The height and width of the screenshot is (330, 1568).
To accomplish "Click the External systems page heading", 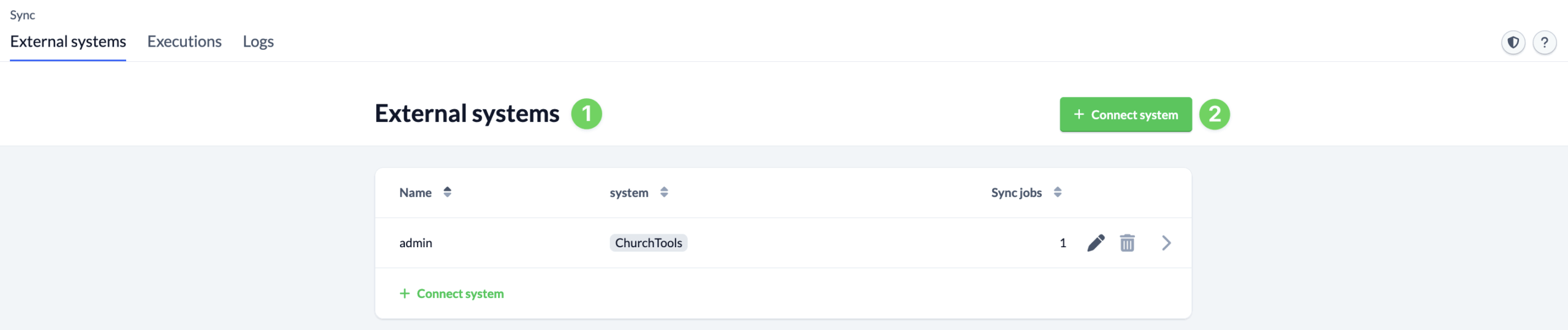I will pyautogui.click(x=467, y=114).
